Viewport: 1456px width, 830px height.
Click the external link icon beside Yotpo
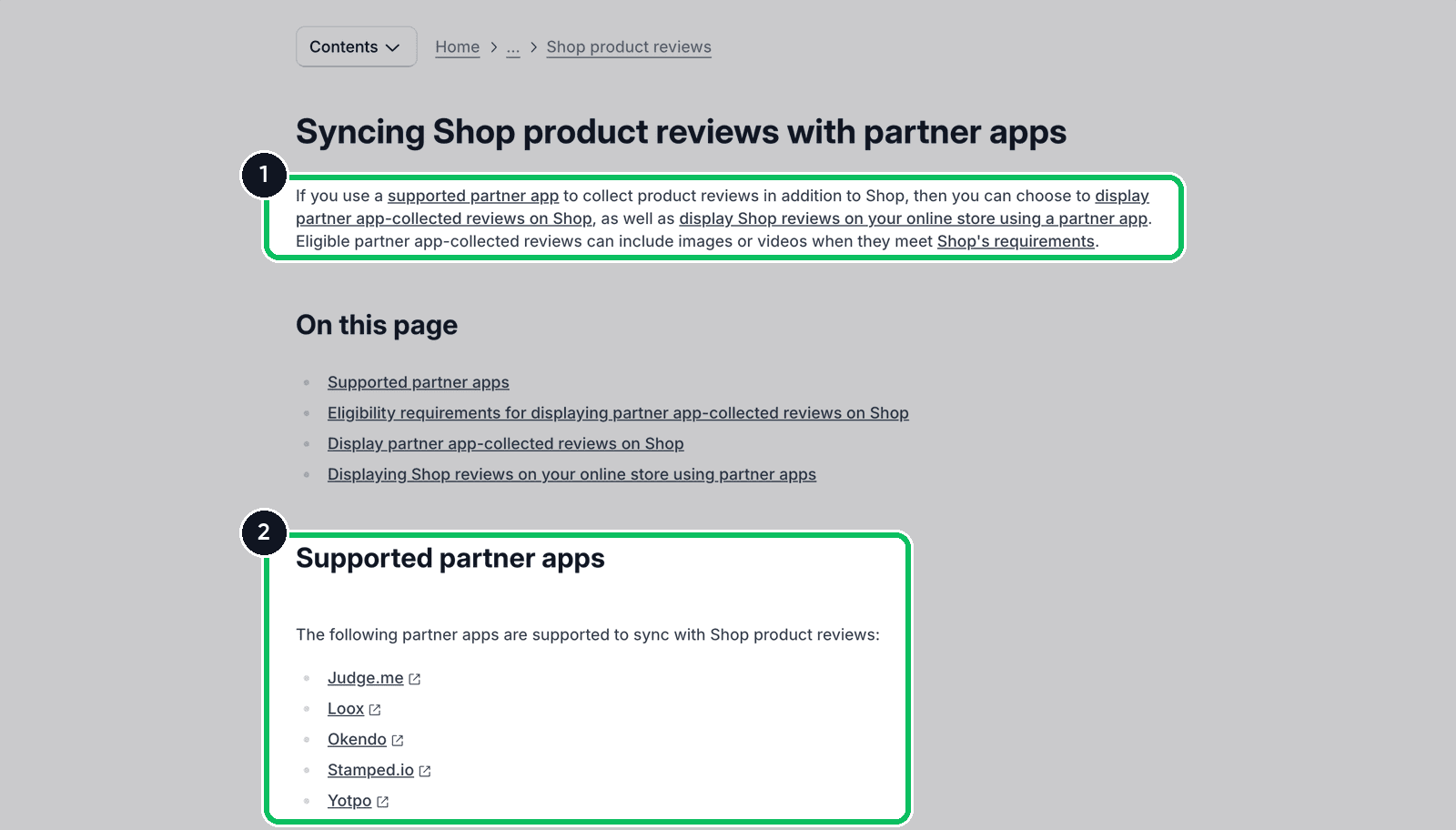click(x=383, y=802)
